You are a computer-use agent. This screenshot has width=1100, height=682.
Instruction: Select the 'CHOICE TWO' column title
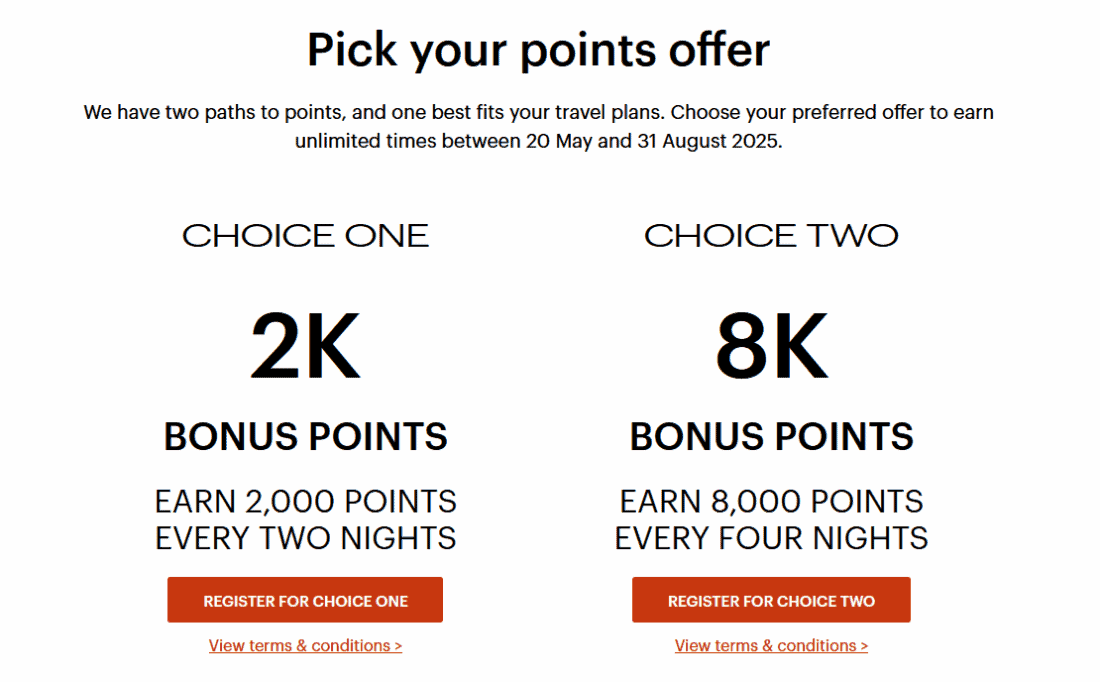[x=771, y=236]
